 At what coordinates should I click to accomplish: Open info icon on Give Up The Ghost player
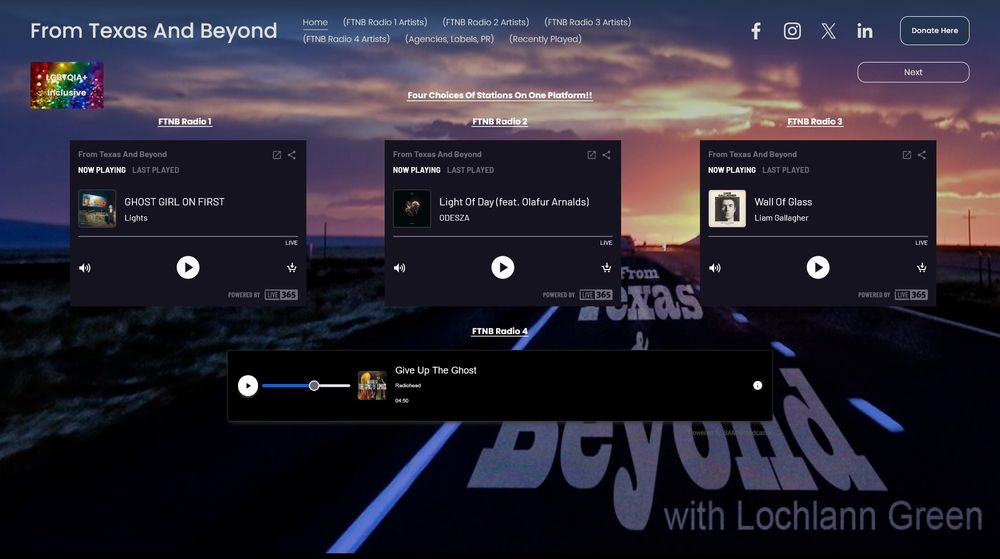pyautogui.click(x=758, y=386)
